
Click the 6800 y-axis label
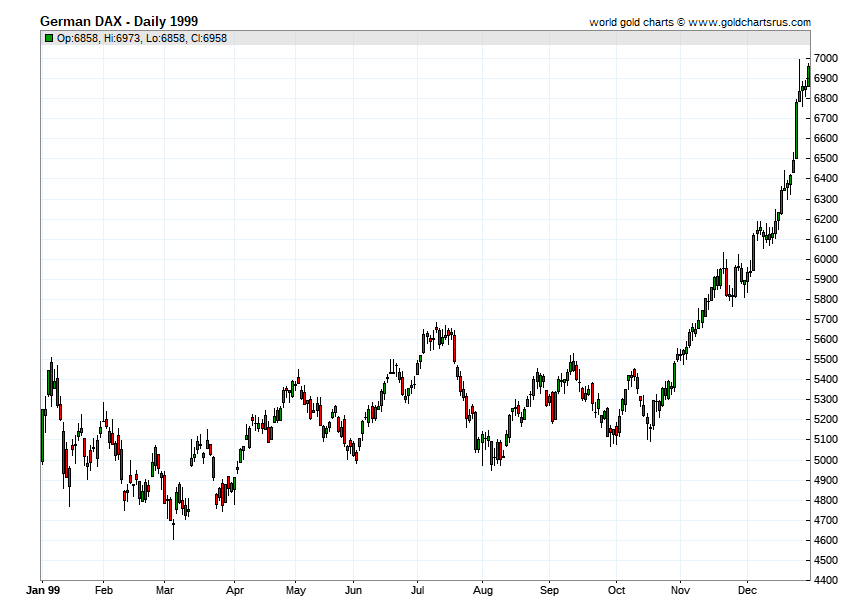click(x=826, y=99)
